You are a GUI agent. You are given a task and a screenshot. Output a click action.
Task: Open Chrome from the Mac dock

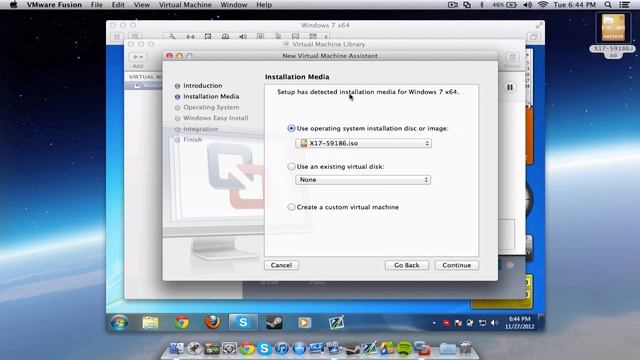tap(247, 348)
